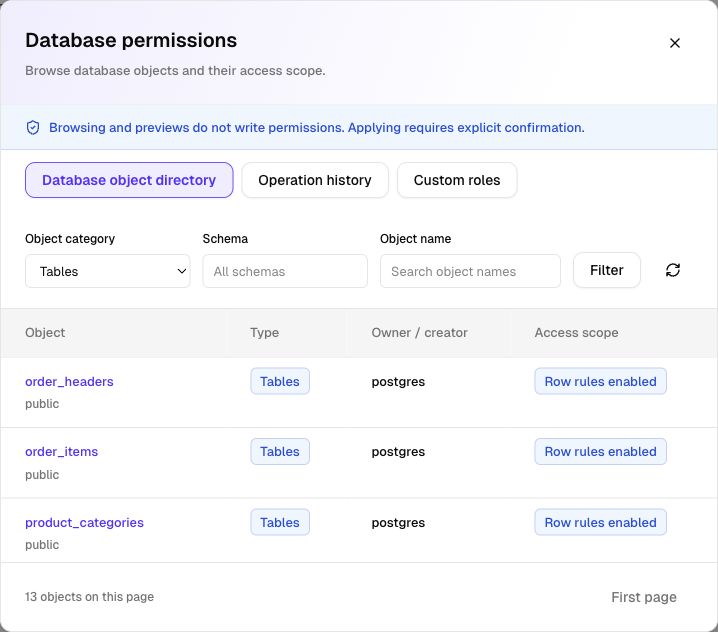This screenshot has height=632, width=718.
Task: Open the Object category dropdown
Action: point(108,271)
